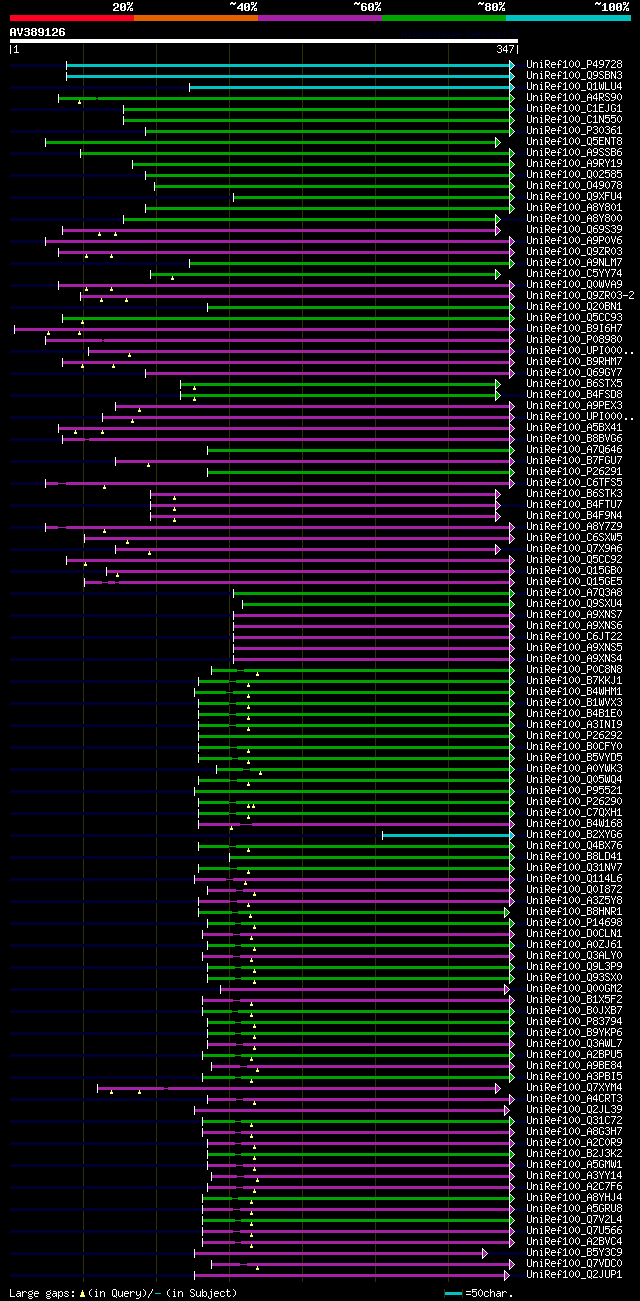This screenshot has height=1301, width=640.
Task: Select label UniRef100_P08980
Action: click(x=574, y=340)
